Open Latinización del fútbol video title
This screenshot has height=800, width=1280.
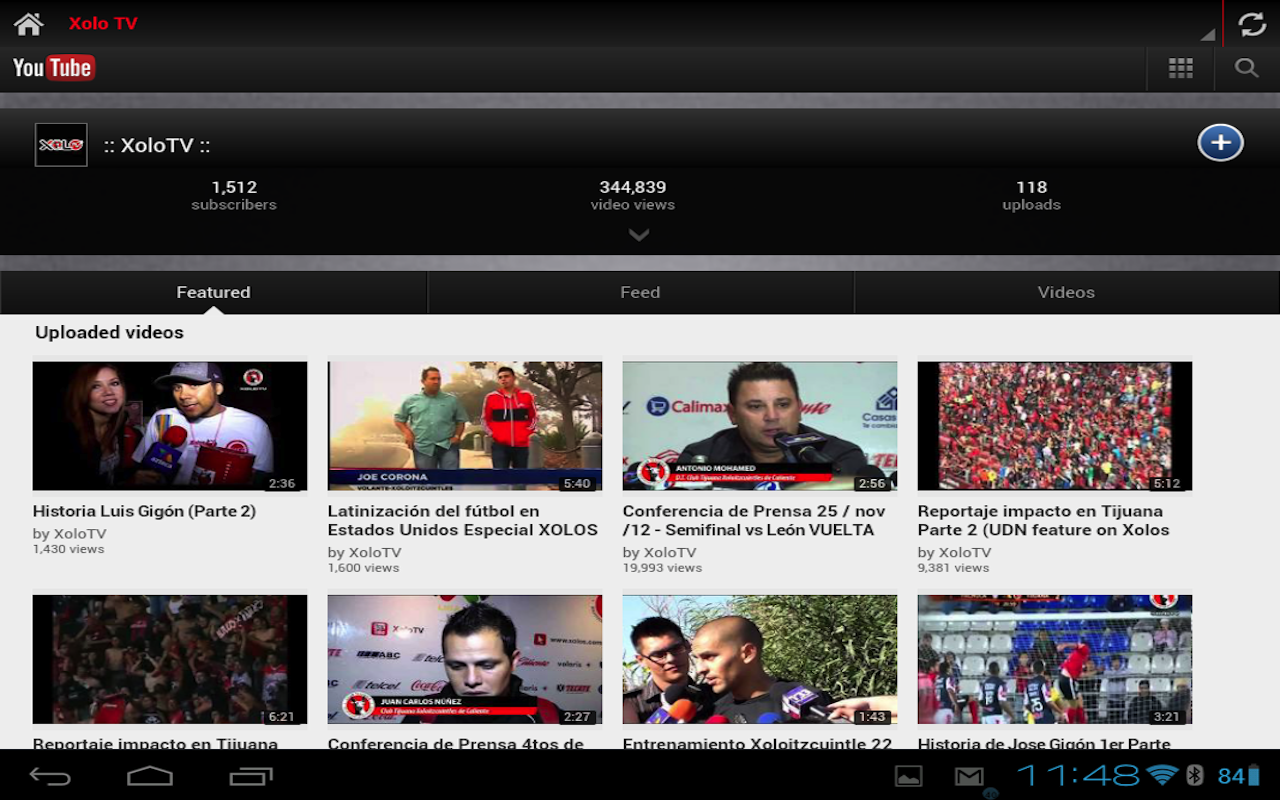coord(462,520)
